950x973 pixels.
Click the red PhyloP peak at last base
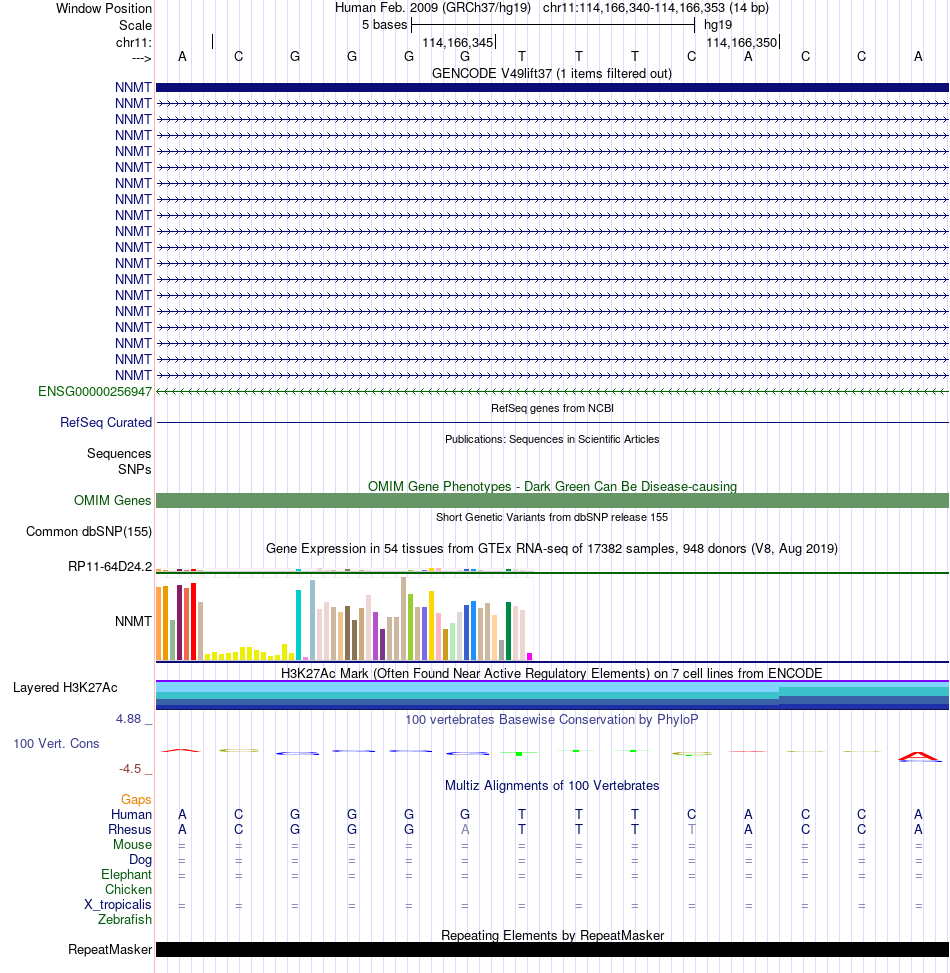(x=918, y=756)
